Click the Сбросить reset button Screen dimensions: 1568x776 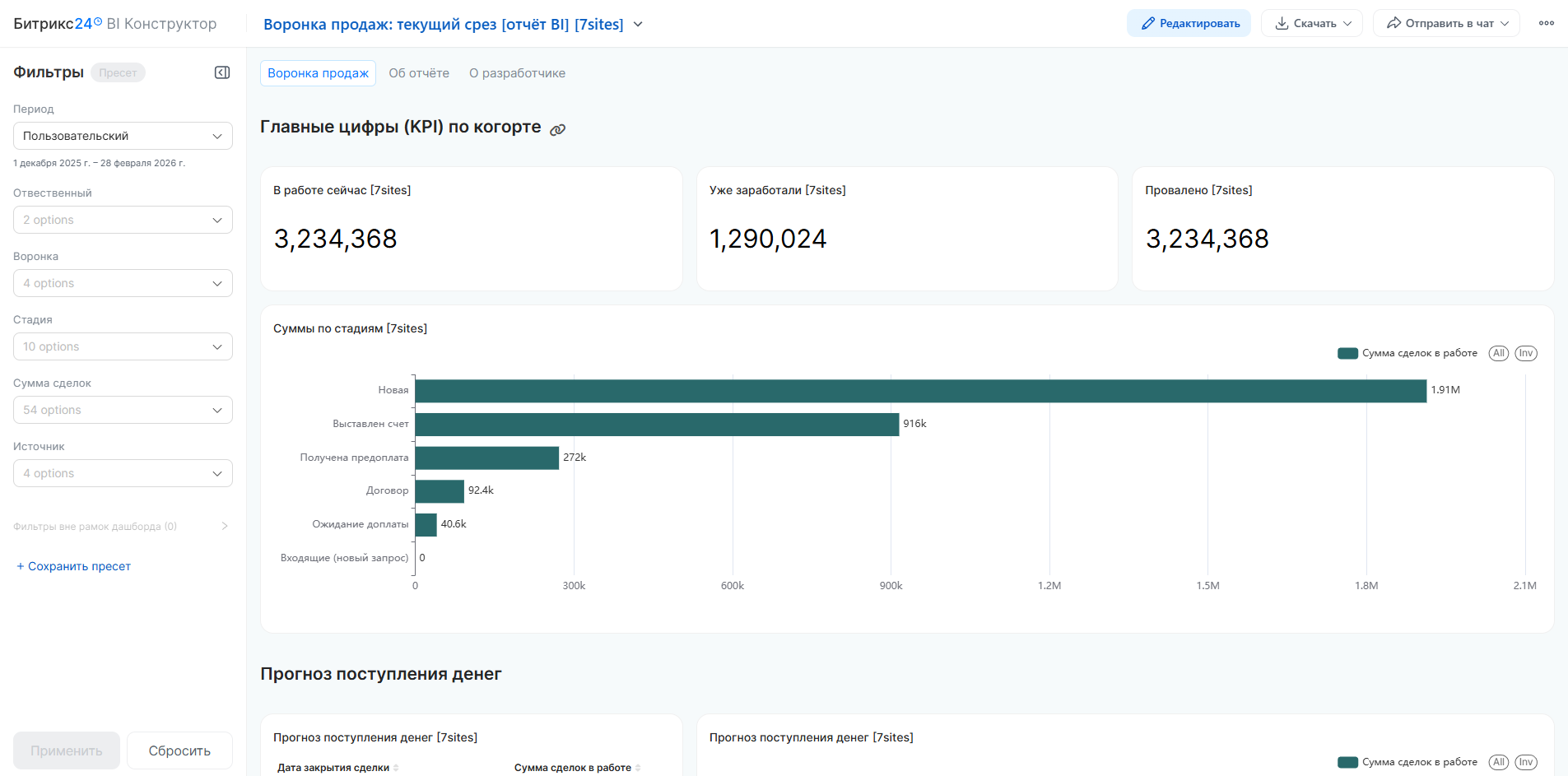coord(179,750)
